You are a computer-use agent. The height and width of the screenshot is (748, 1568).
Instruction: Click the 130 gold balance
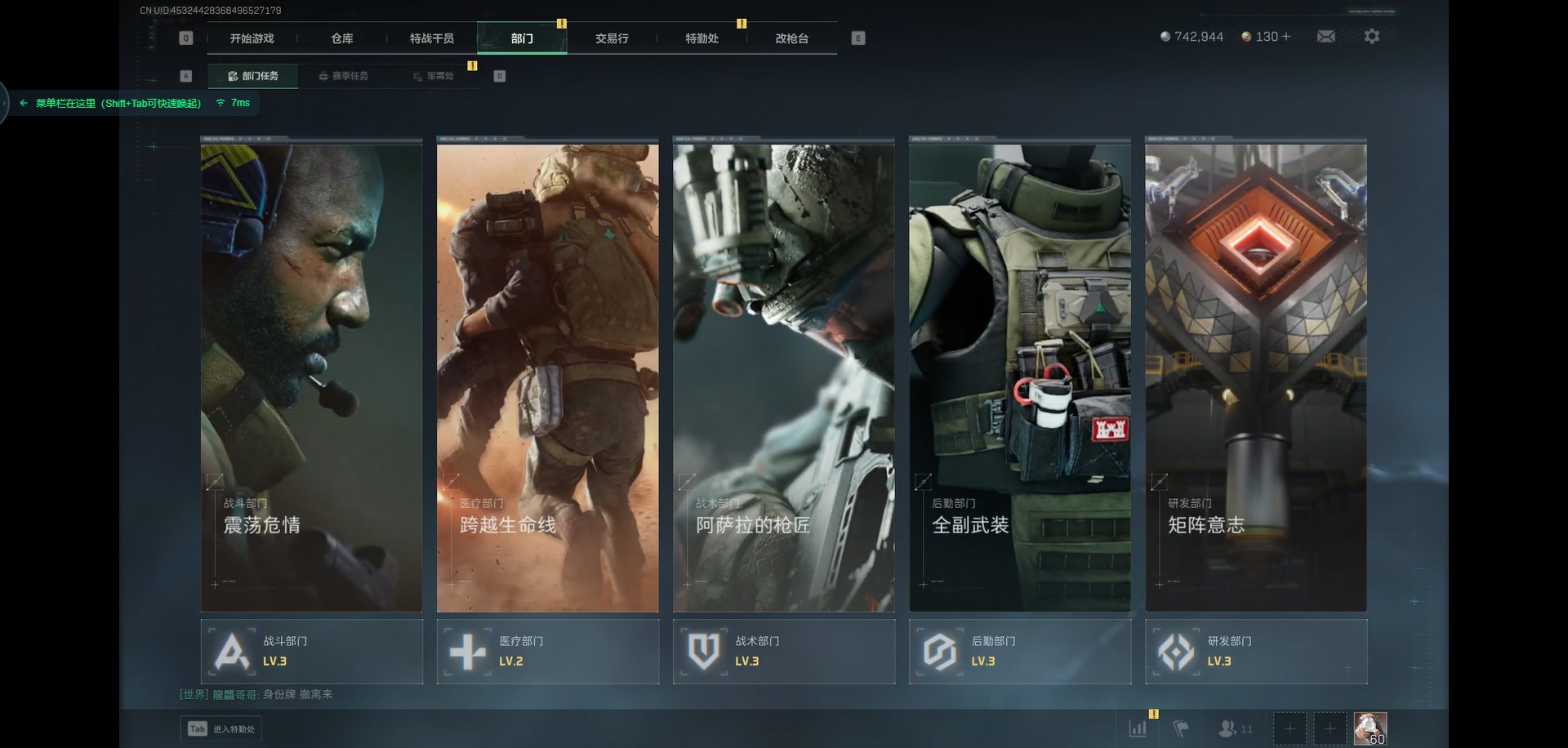tap(1267, 37)
